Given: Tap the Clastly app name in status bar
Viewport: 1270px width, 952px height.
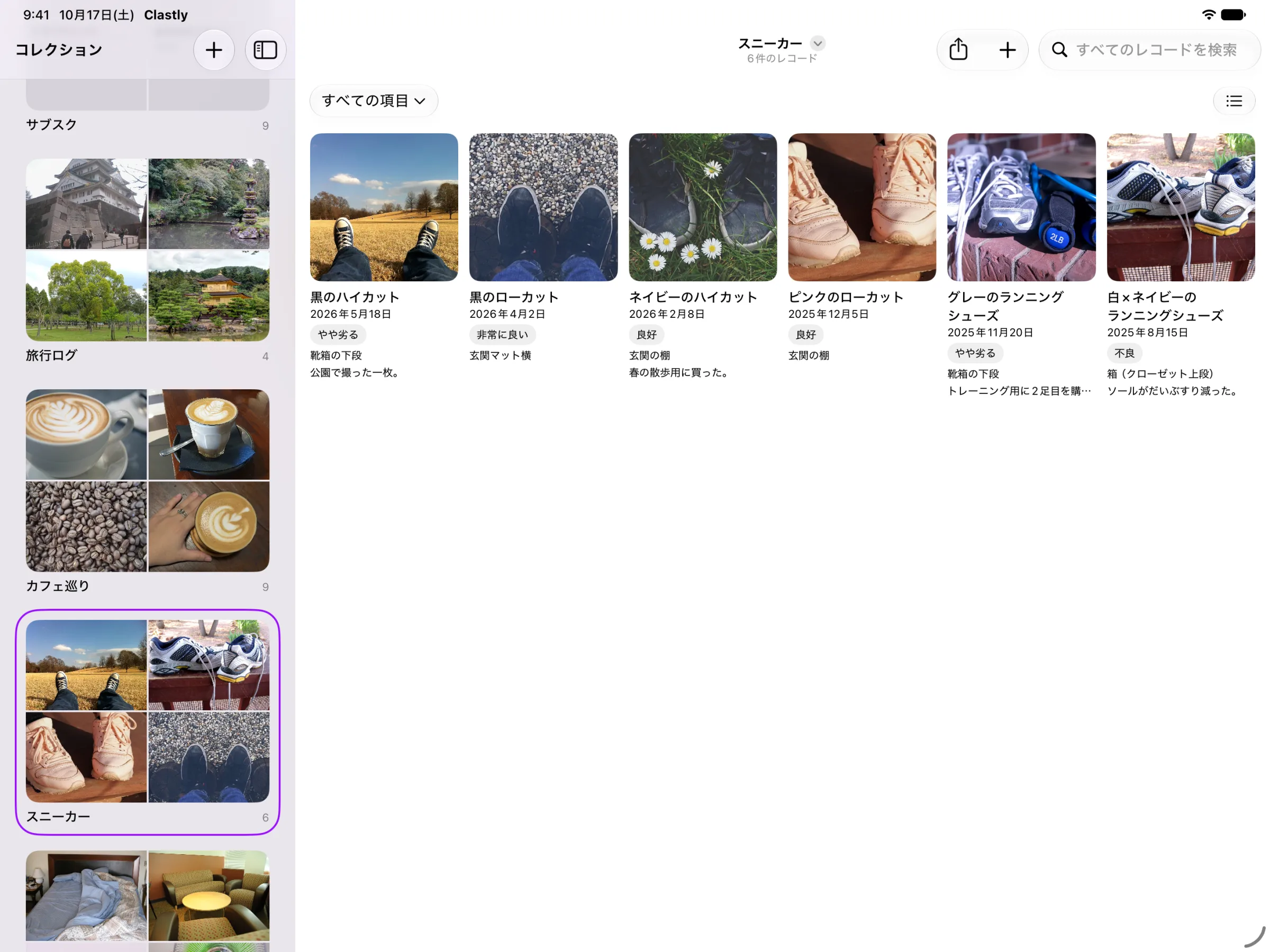Looking at the screenshot, I should point(166,14).
